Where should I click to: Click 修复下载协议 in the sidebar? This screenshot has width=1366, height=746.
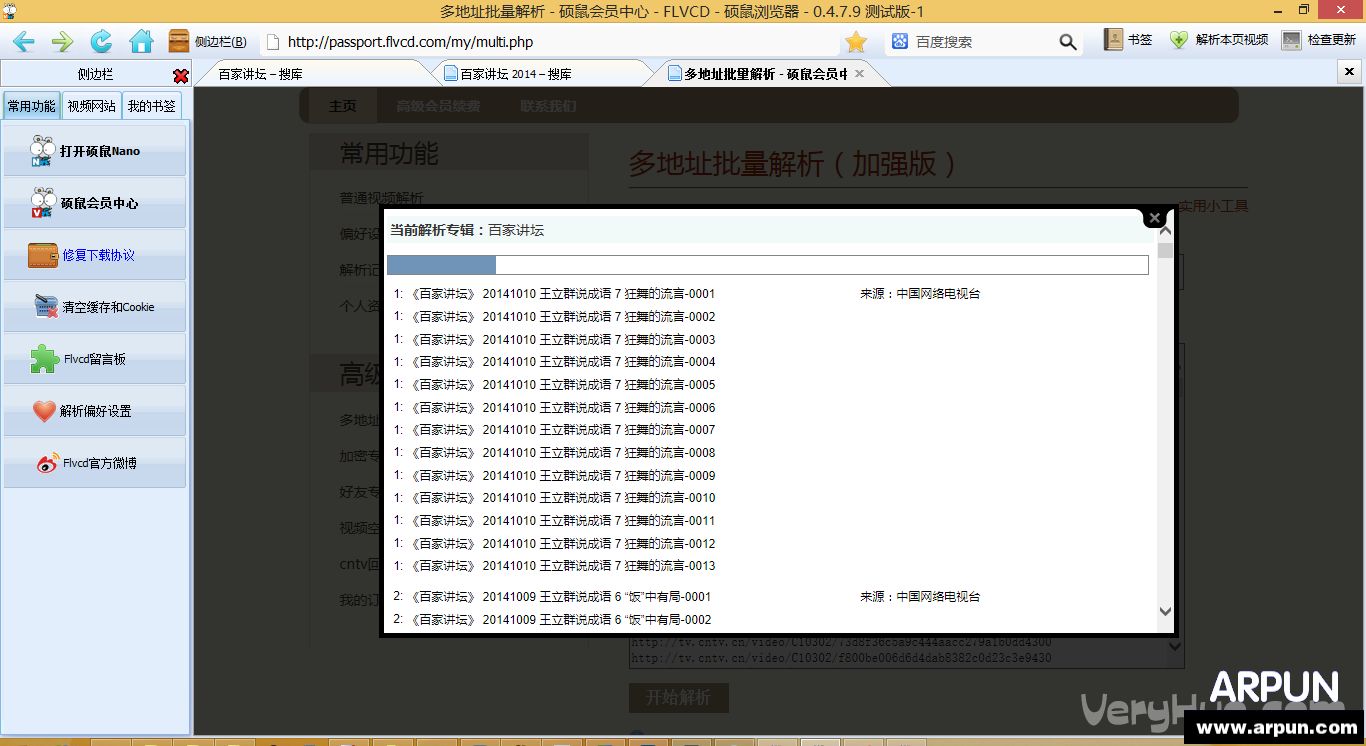pos(95,255)
